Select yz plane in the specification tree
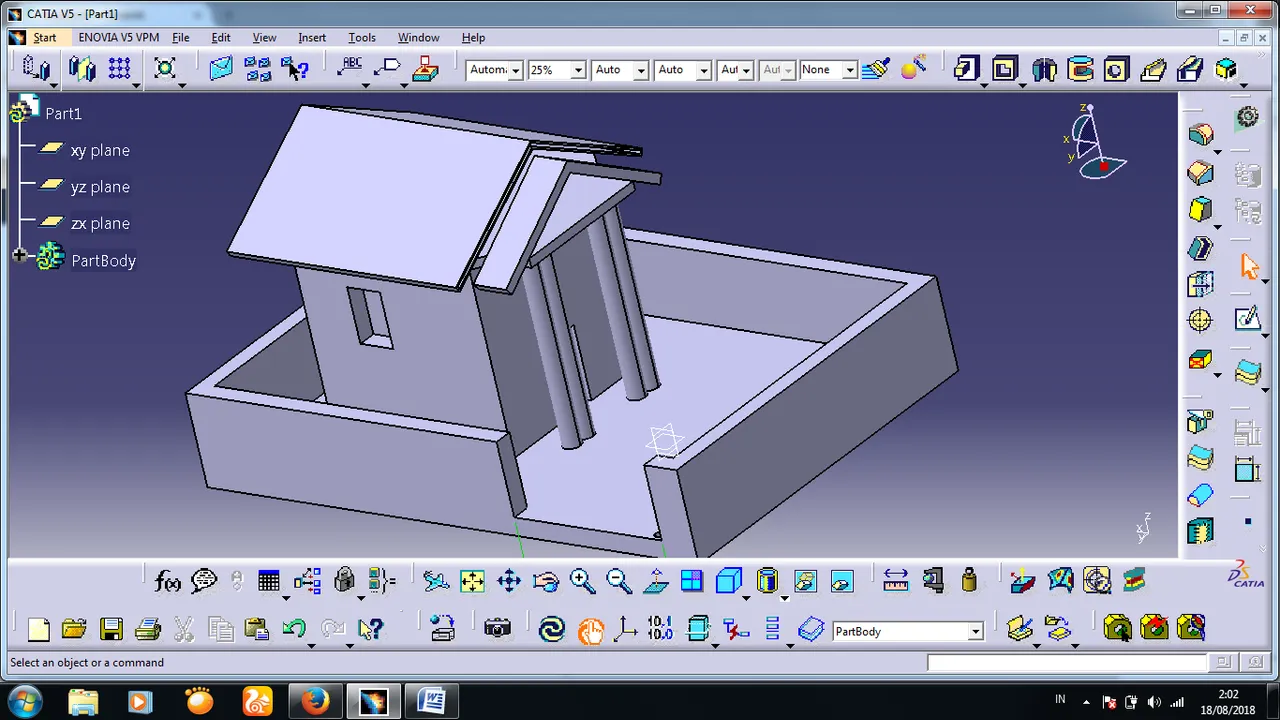 pos(100,187)
